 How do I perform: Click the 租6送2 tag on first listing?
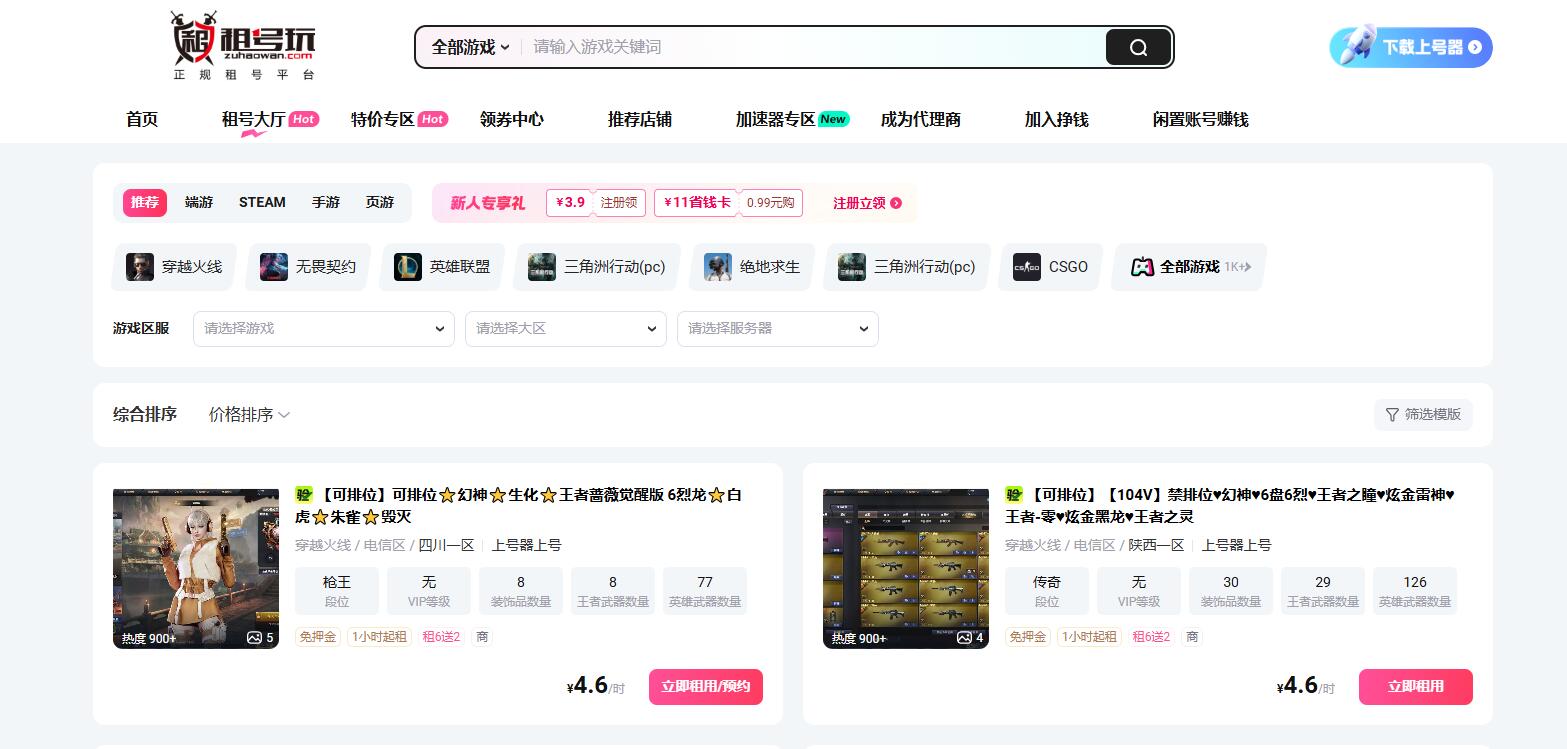pyautogui.click(x=441, y=637)
